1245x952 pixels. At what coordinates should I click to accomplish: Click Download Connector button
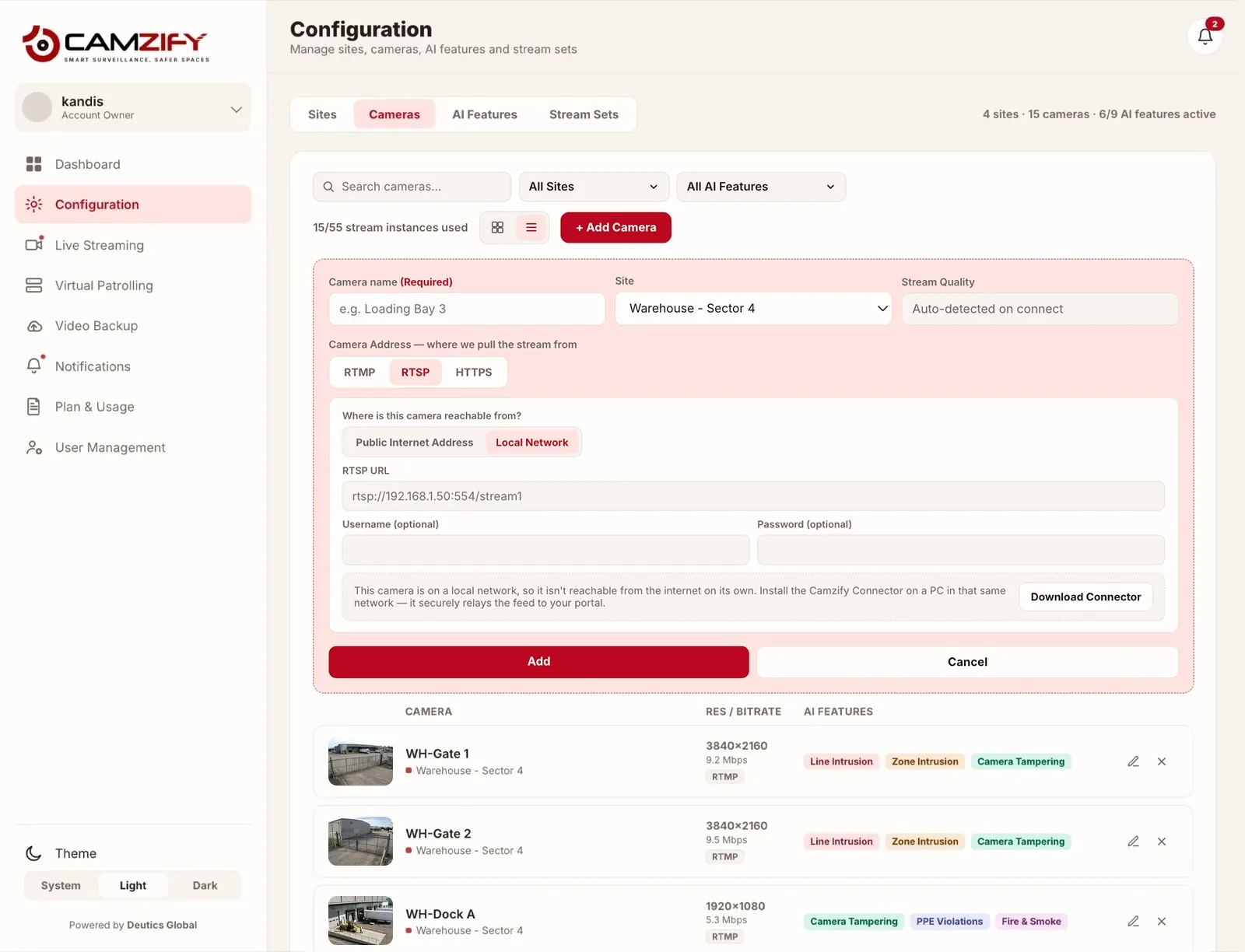(1085, 597)
